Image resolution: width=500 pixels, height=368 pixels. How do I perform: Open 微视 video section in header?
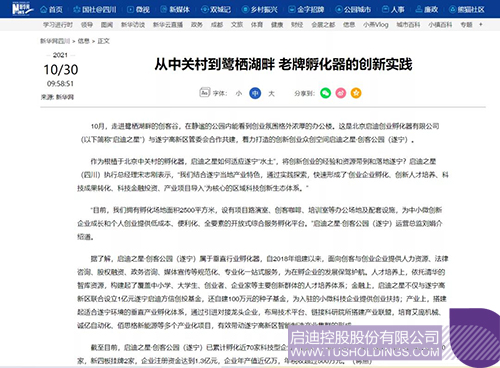pos(139,9)
